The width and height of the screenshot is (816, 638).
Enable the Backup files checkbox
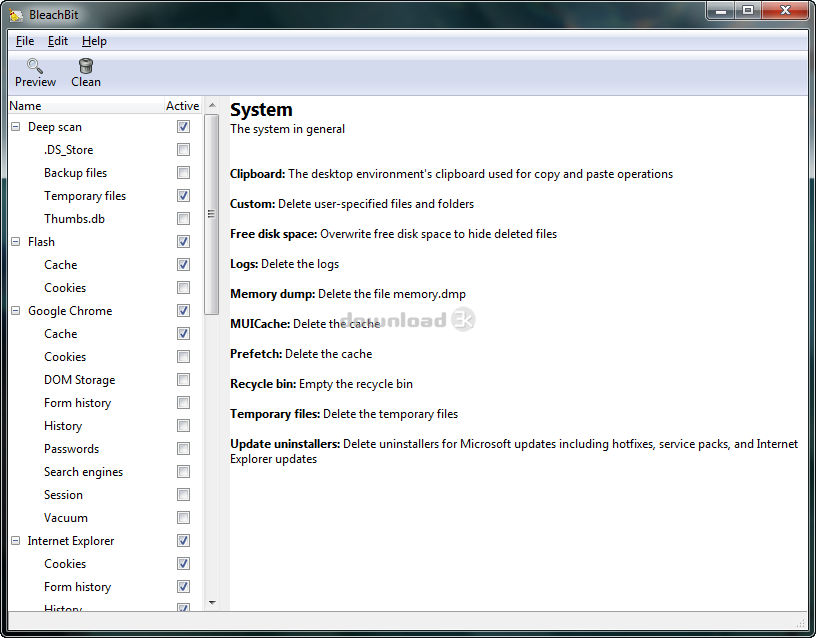coord(183,173)
